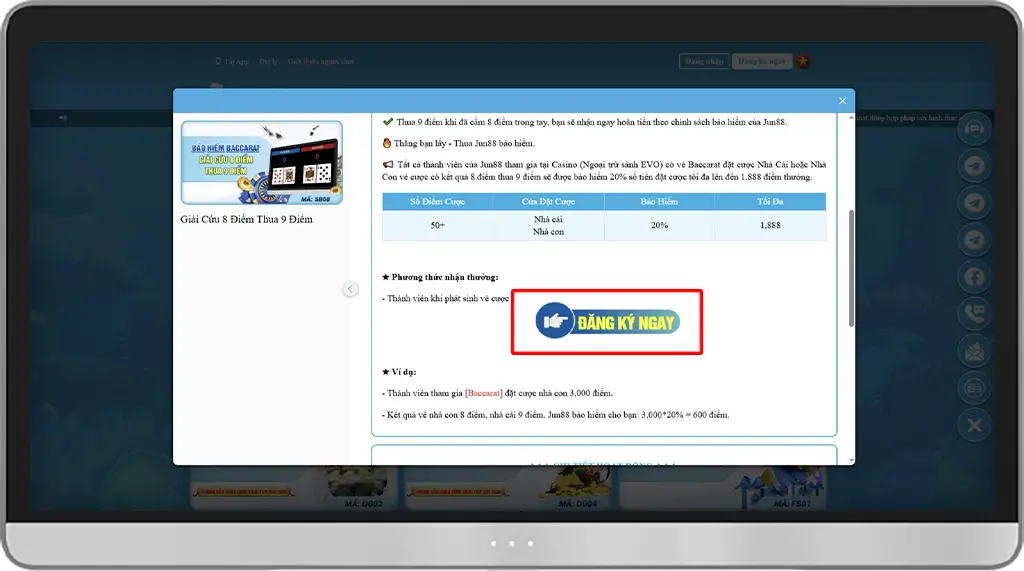
Task: Click the red Baccarat link in the example
Action: (x=484, y=393)
